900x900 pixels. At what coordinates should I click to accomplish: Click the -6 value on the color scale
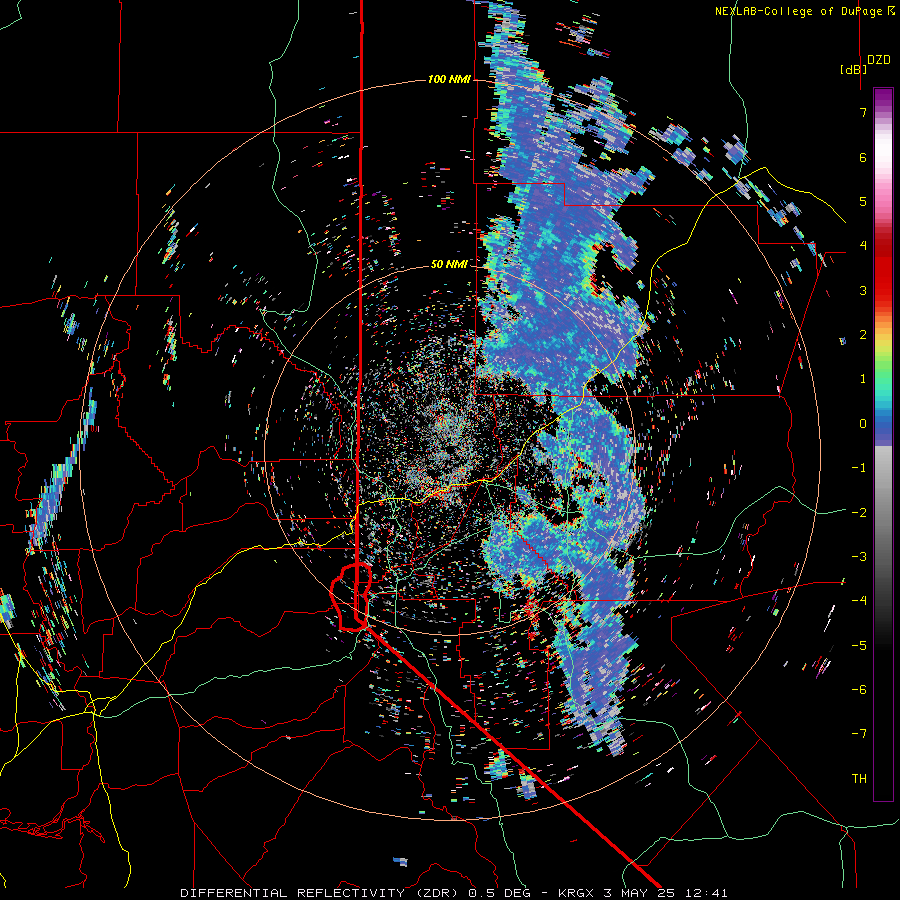click(859, 689)
